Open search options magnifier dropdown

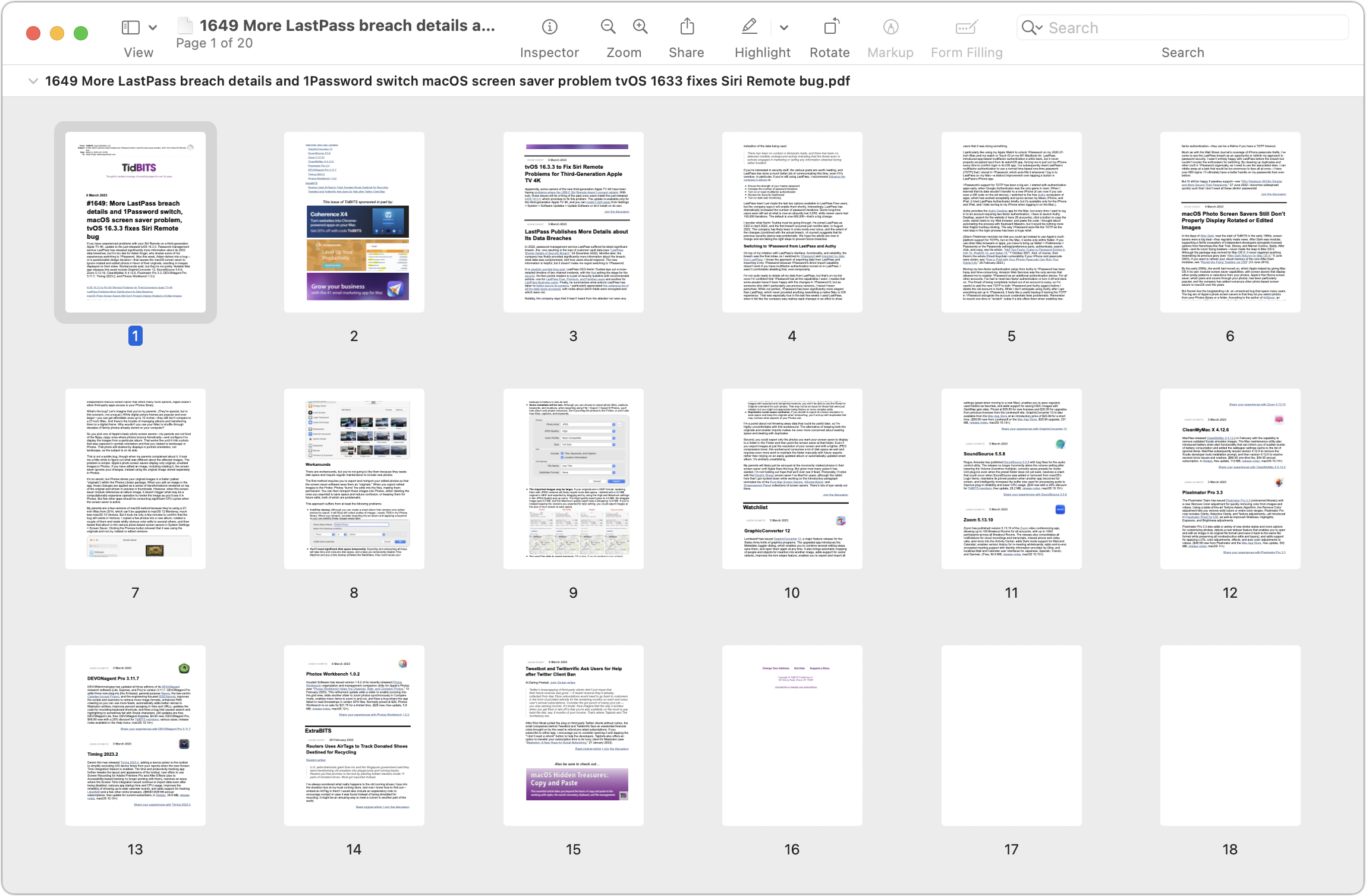pyautogui.click(x=1032, y=28)
